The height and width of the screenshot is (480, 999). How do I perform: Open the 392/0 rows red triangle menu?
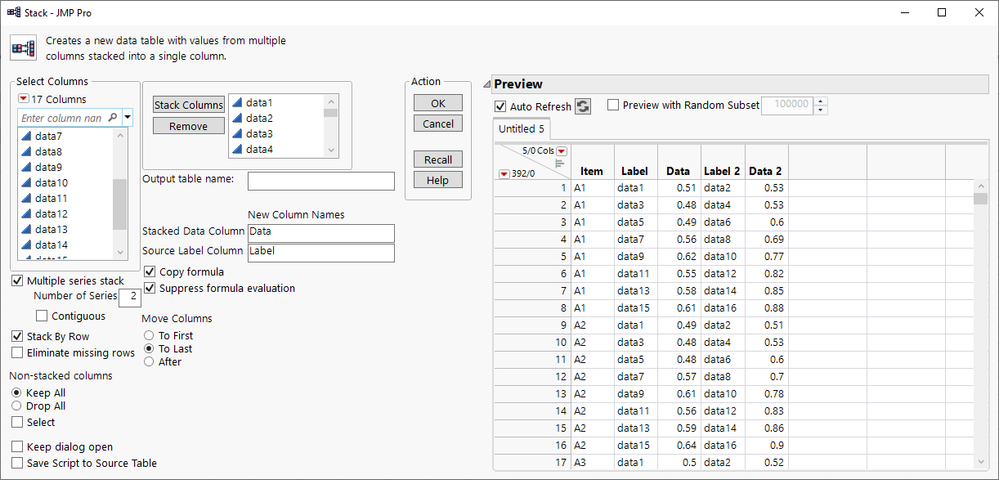[x=504, y=174]
